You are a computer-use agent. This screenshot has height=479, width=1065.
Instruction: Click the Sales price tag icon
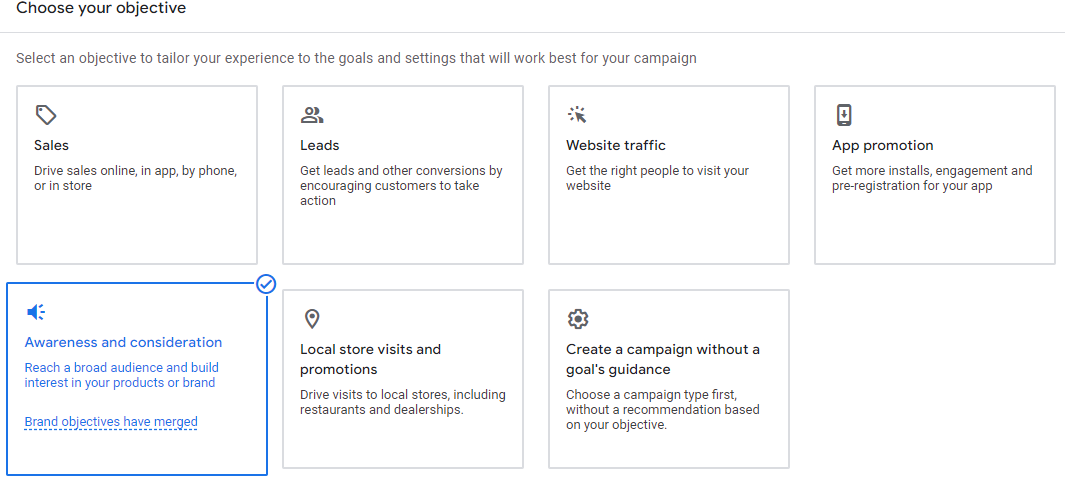click(x=46, y=115)
